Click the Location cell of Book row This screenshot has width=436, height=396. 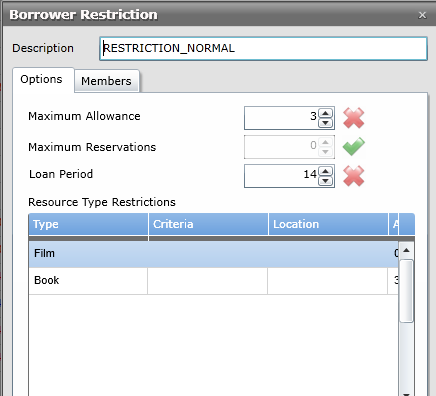point(327,281)
